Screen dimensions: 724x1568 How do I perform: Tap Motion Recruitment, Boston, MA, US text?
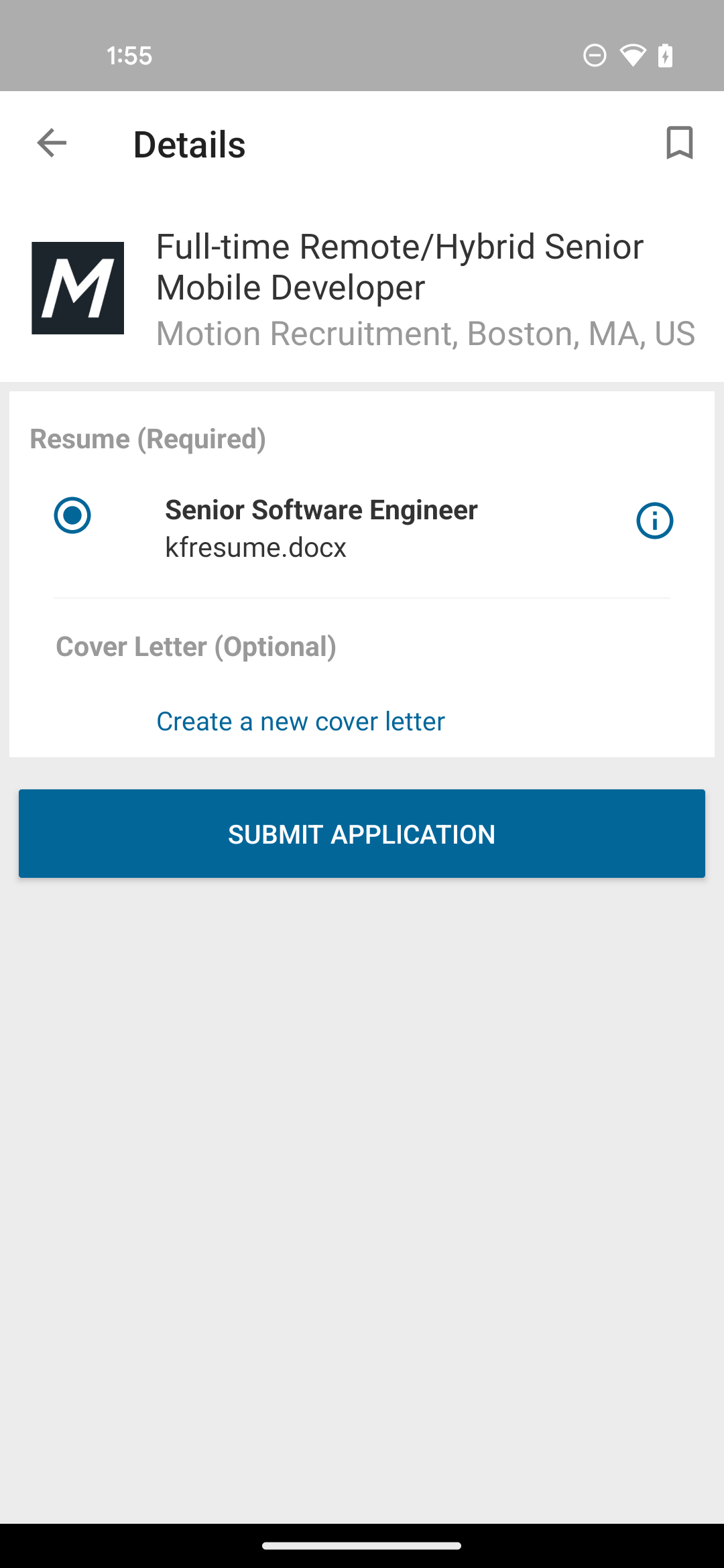click(426, 334)
